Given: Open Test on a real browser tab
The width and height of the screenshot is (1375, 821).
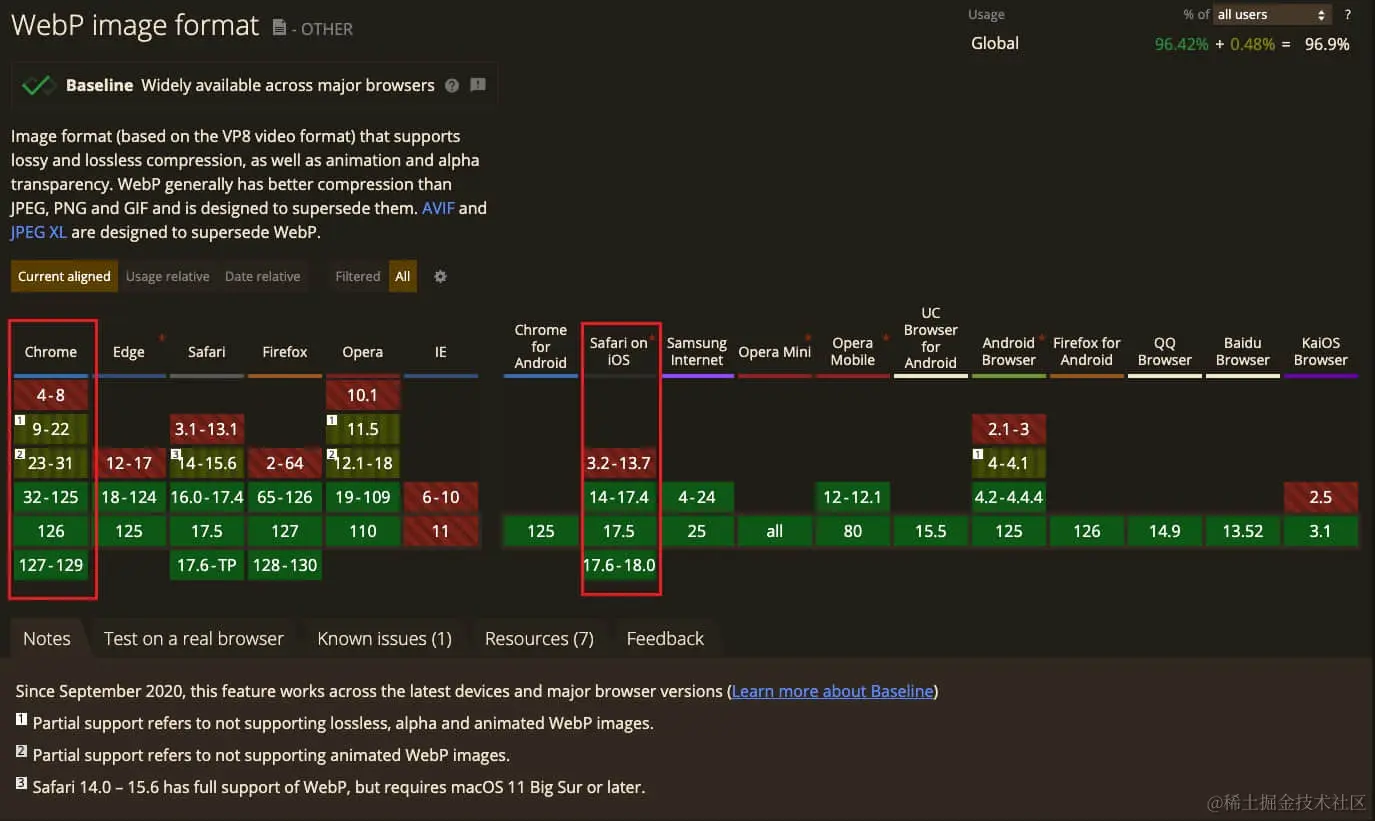Looking at the screenshot, I should [194, 639].
